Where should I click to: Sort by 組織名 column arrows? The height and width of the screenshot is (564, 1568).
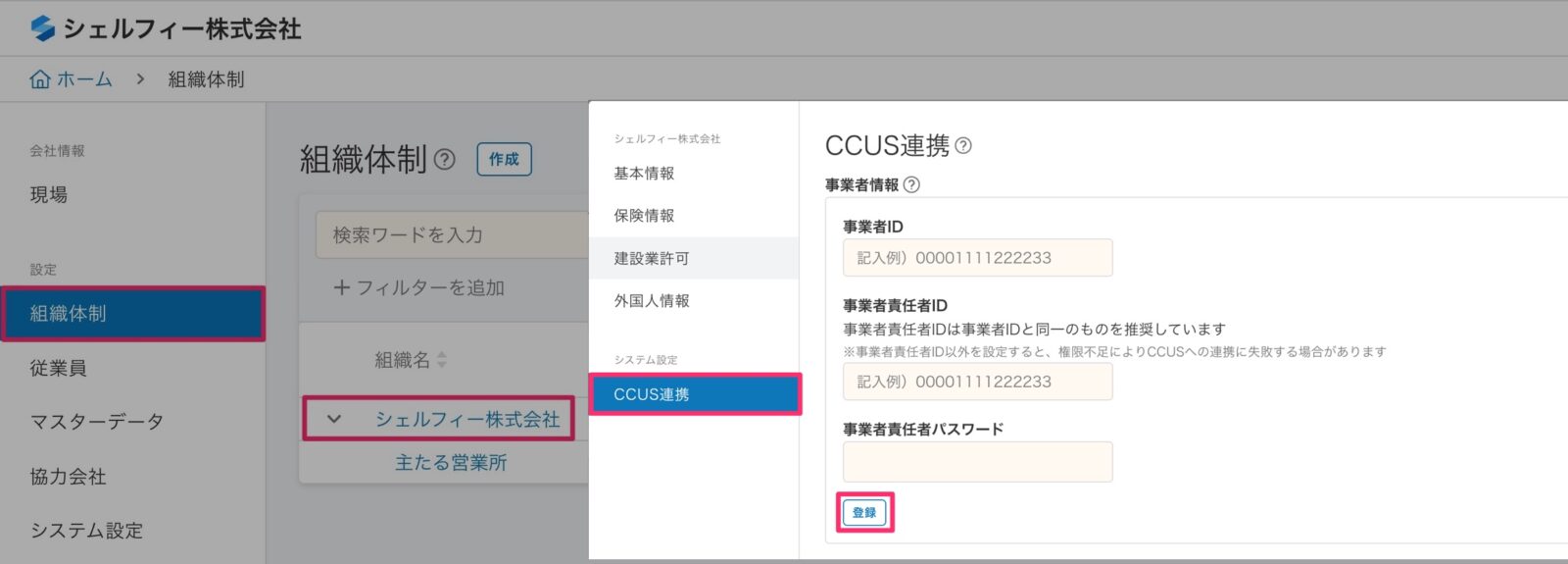point(442,360)
